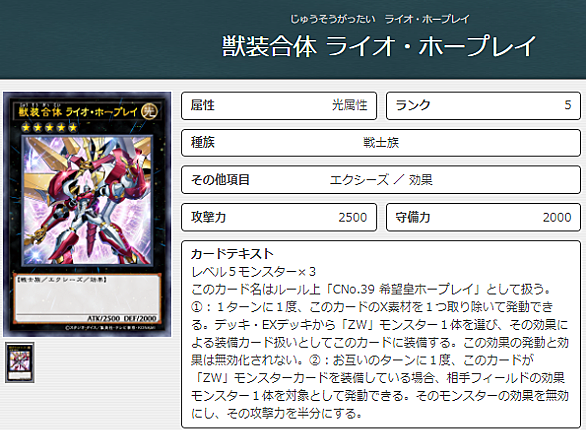
Task: Click the 戦士族 type value
Action: [381, 143]
